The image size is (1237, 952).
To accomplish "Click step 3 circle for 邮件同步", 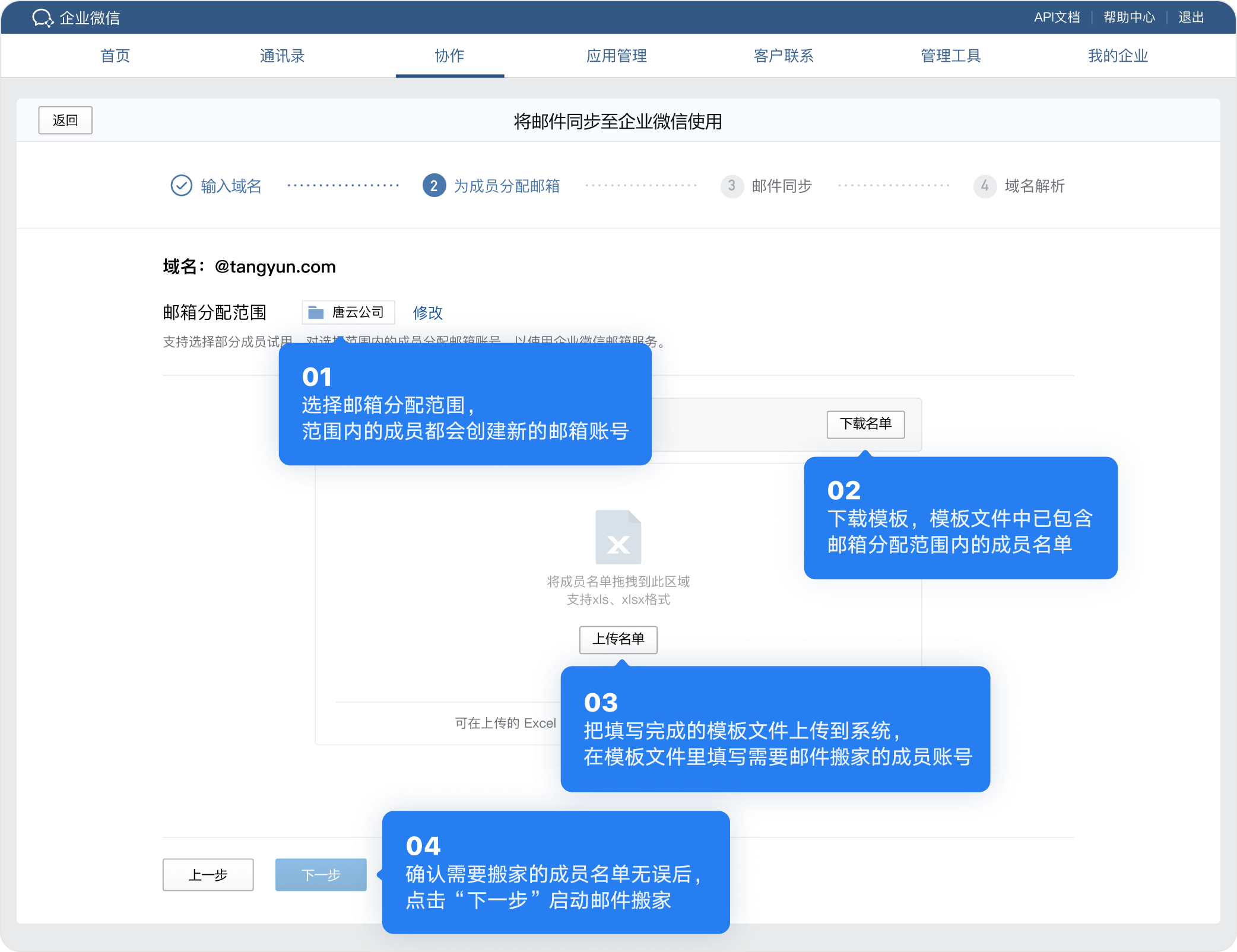I will click(x=731, y=186).
